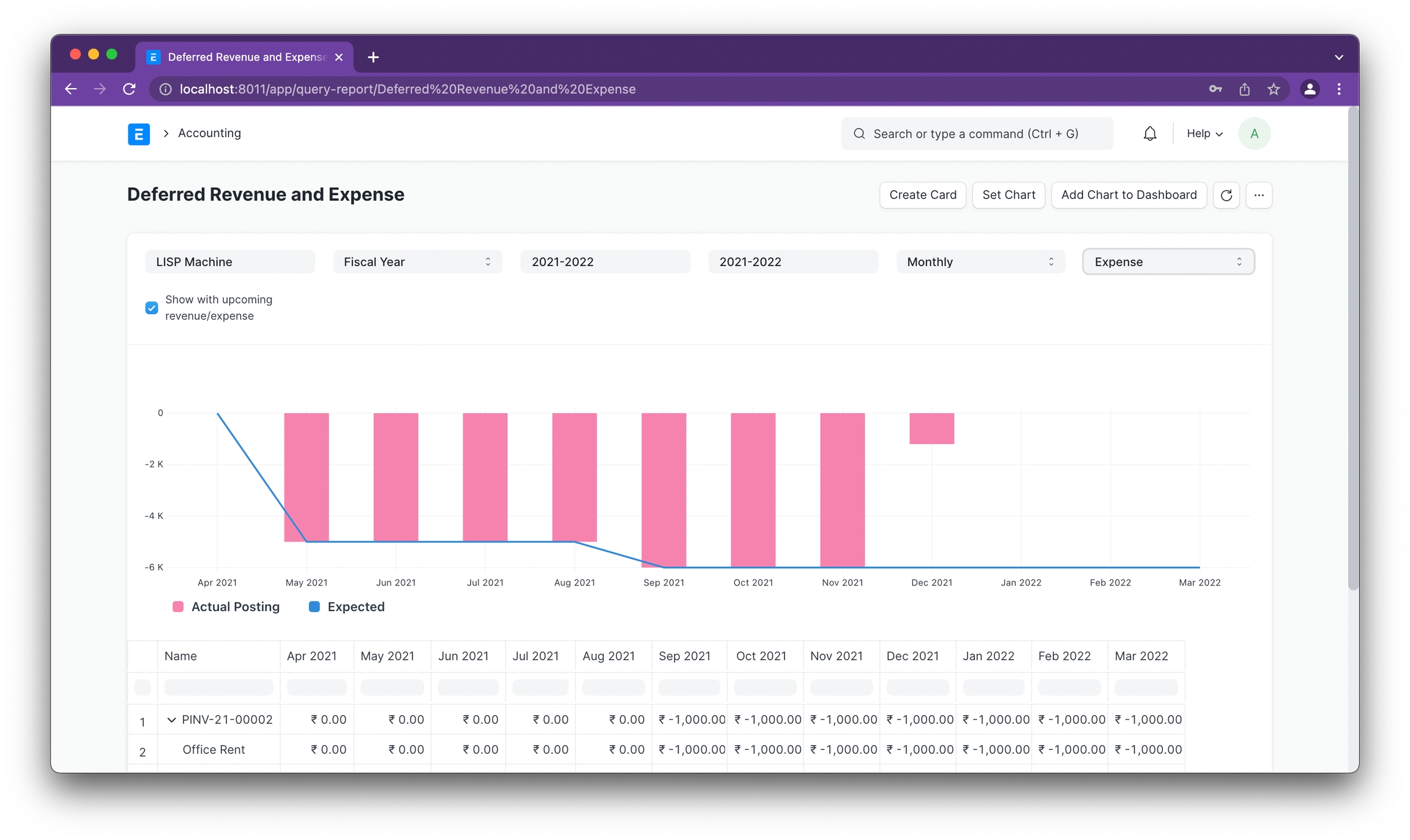Click the browser share icon
The width and height of the screenshot is (1410, 840).
click(1244, 89)
